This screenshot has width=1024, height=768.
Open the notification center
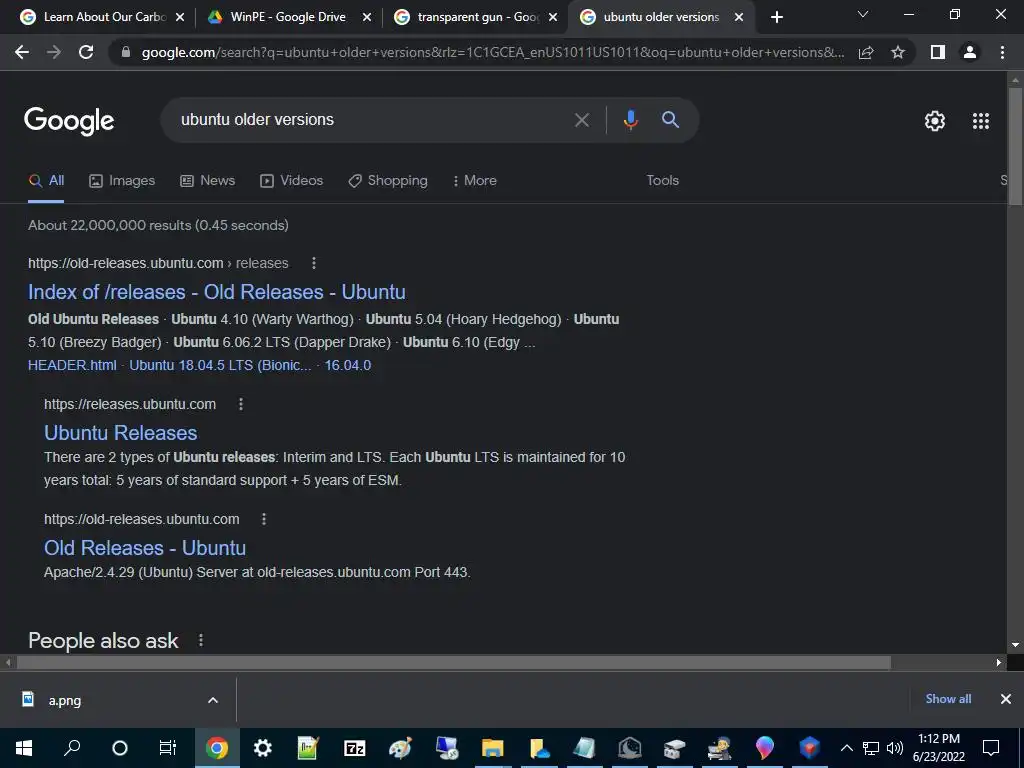(991, 748)
